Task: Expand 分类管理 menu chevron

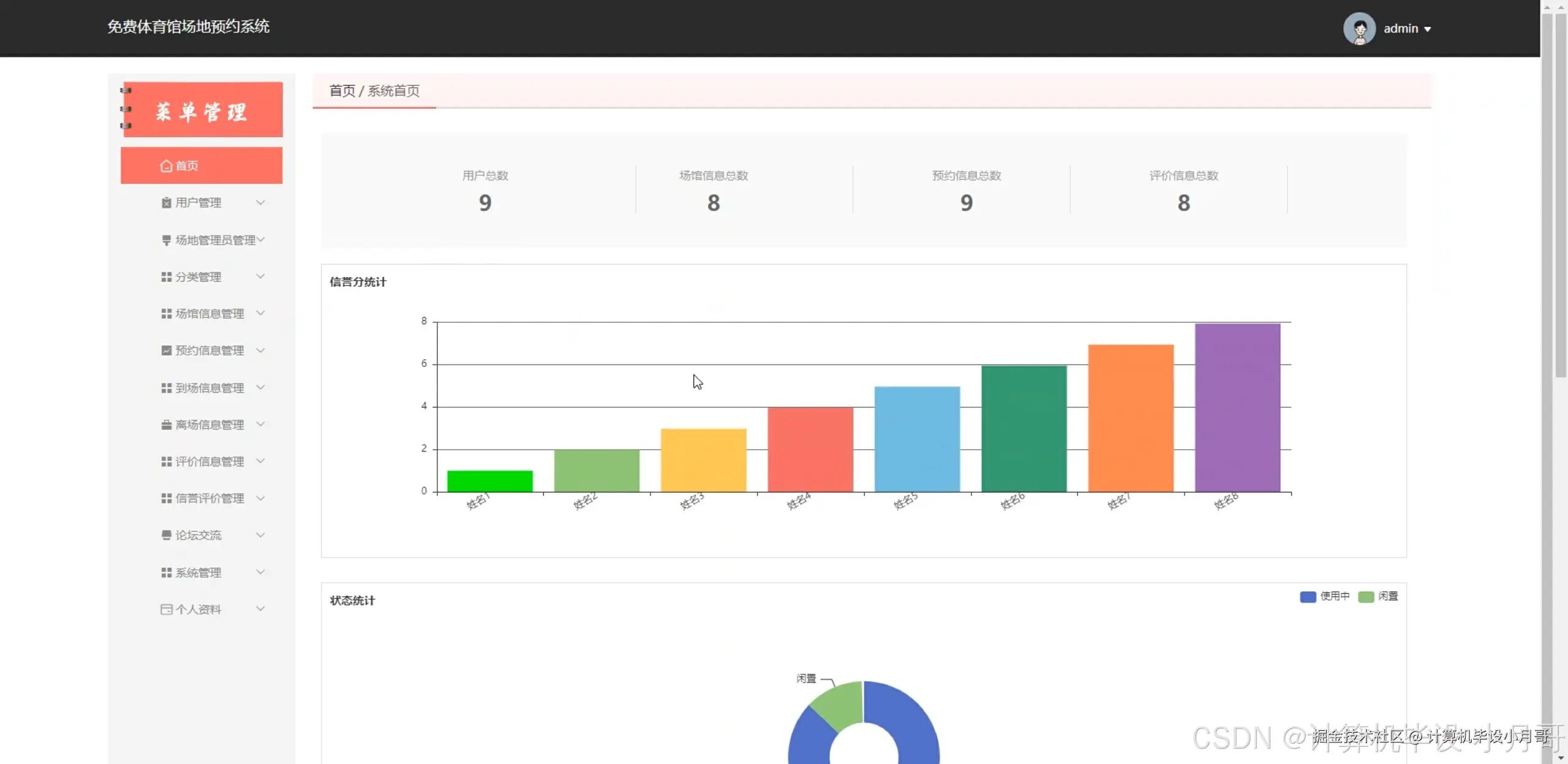Action: click(x=260, y=276)
